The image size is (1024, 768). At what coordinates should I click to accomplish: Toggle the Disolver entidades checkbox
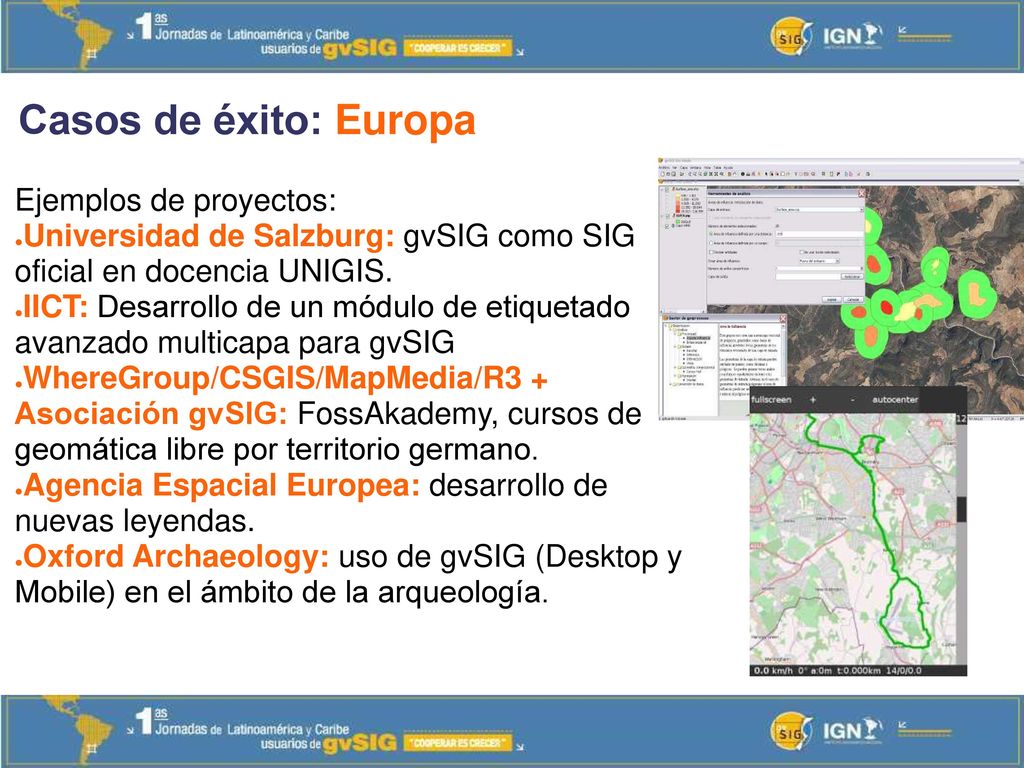tap(711, 252)
